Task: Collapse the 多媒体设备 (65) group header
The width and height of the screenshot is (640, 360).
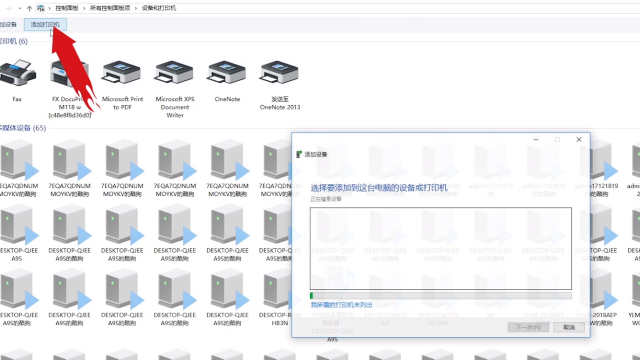Action: 23,128
